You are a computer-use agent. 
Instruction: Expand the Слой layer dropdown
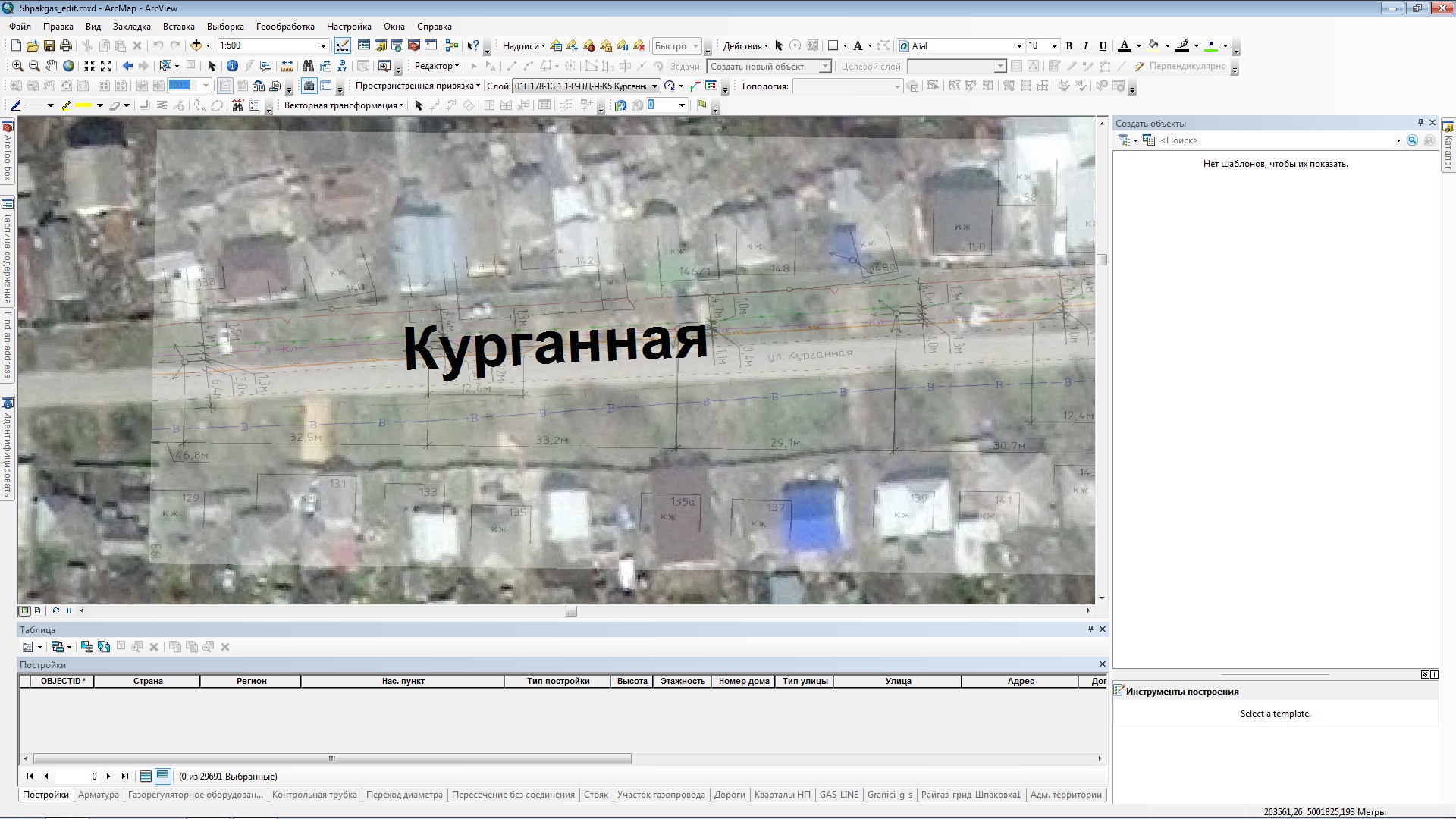pos(654,86)
